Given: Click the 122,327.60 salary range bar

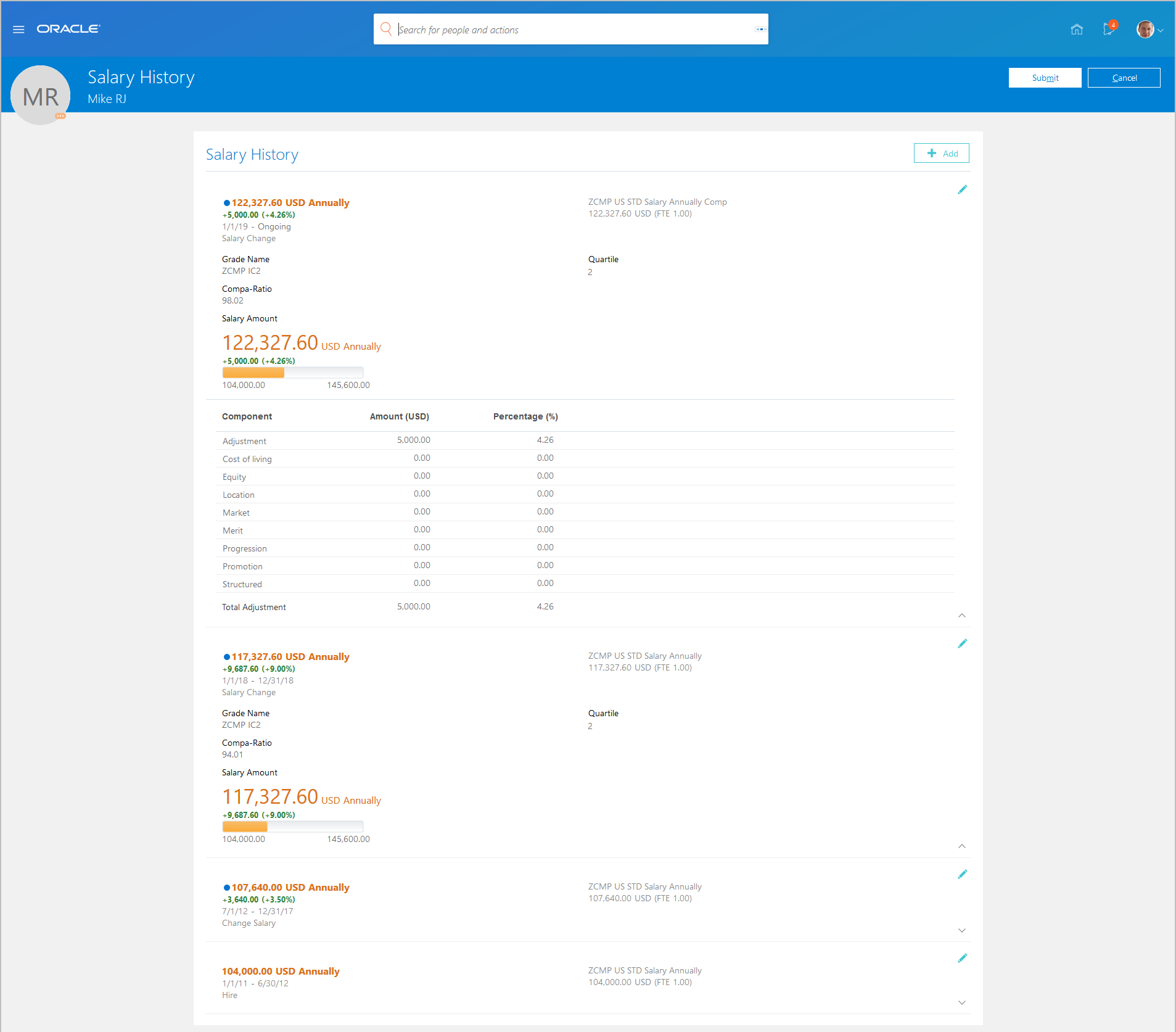Looking at the screenshot, I should click(x=293, y=373).
